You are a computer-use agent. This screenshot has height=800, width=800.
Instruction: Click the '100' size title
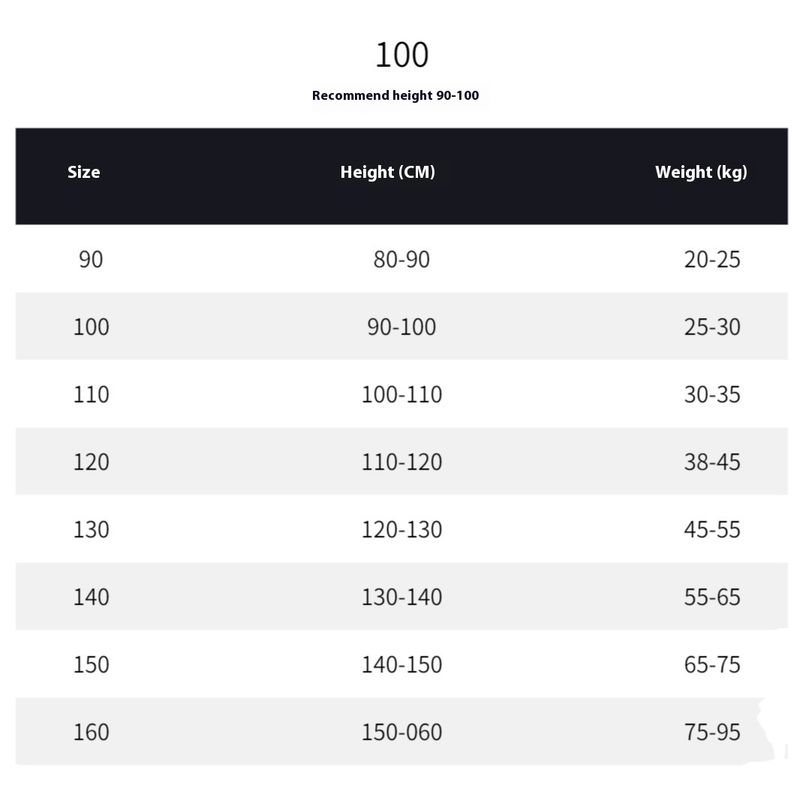[401, 55]
